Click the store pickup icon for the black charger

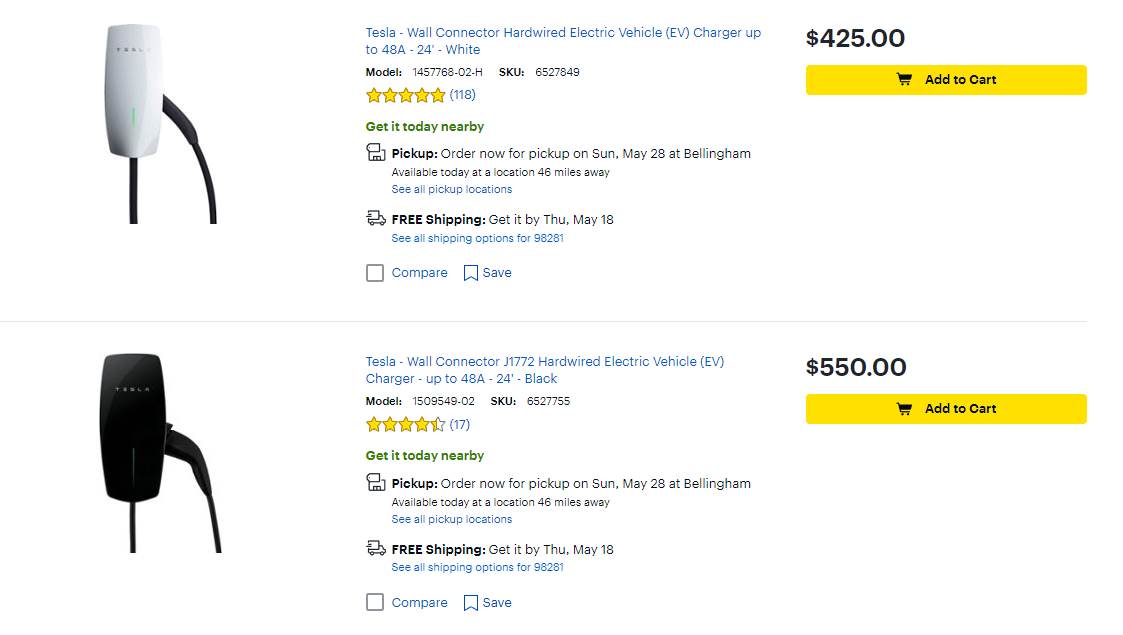pyautogui.click(x=376, y=482)
